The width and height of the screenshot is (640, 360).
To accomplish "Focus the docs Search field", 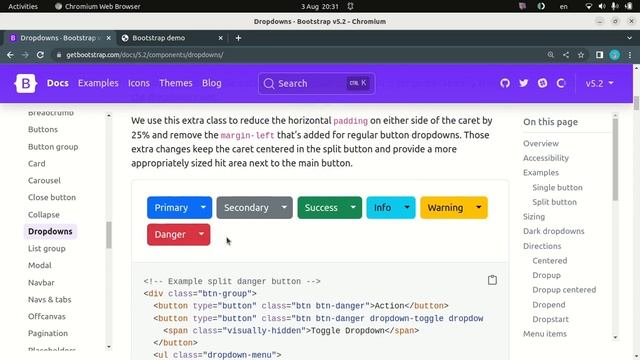I will point(316,83).
